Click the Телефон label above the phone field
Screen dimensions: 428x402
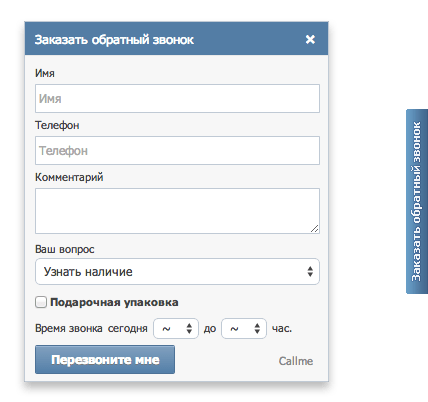(x=57, y=125)
